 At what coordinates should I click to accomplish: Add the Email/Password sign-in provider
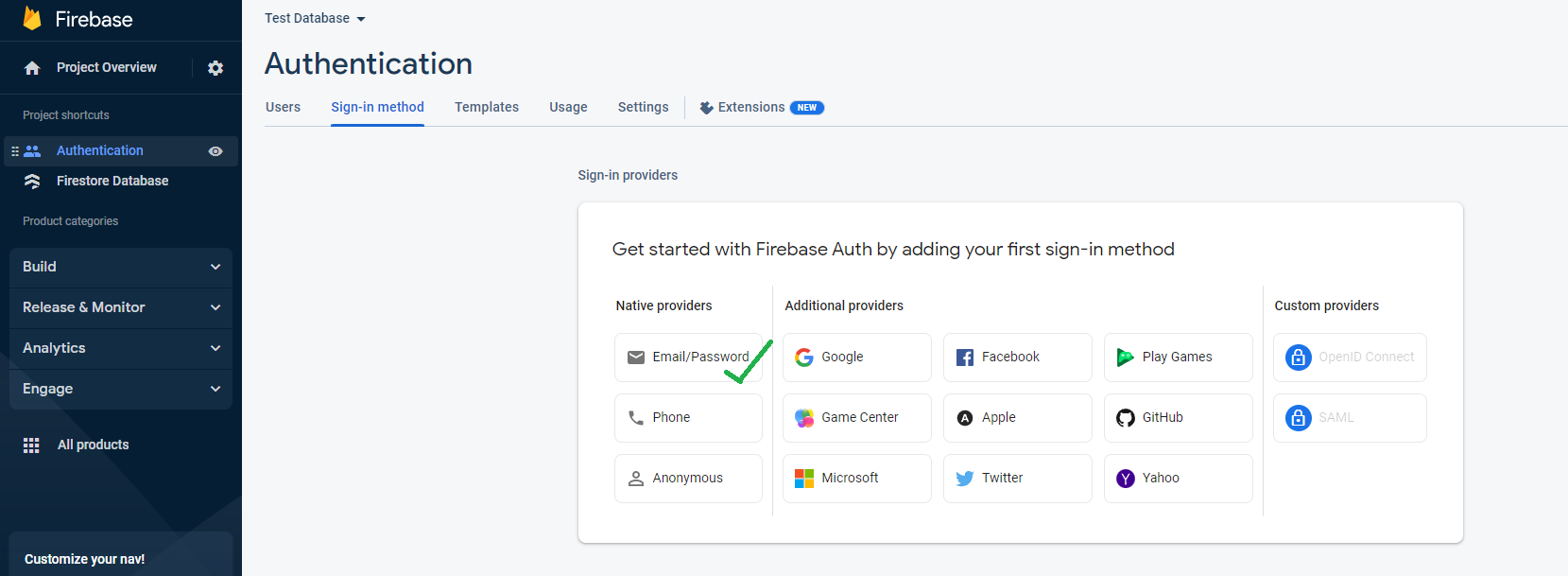click(688, 358)
